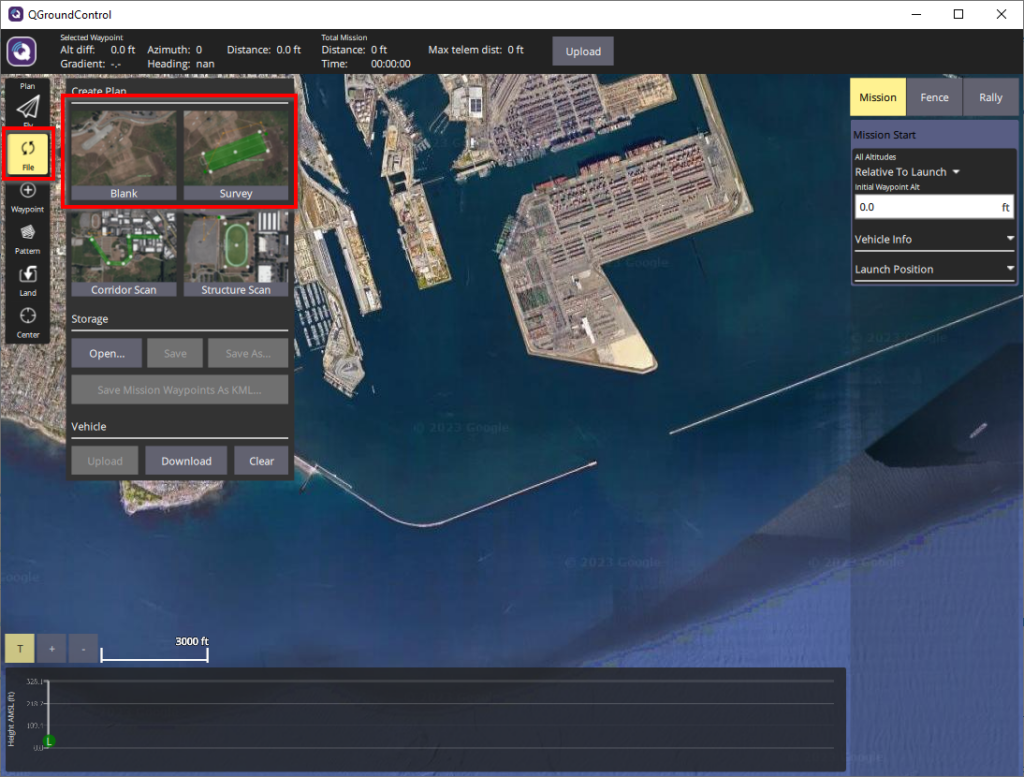
Task: Toggle the map type with the T button
Action: (x=19, y=648)
